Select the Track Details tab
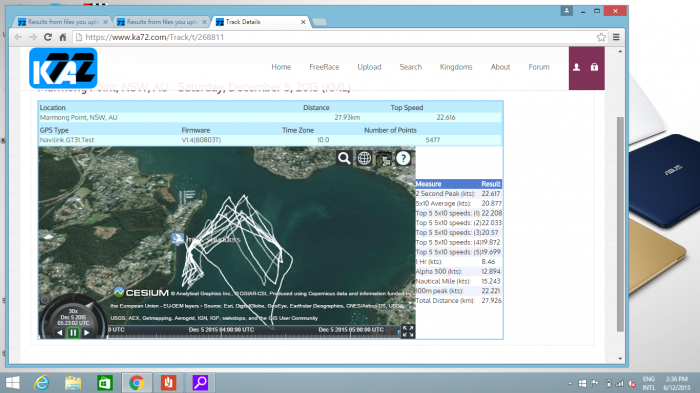700x393 pixels. [259, 21]
